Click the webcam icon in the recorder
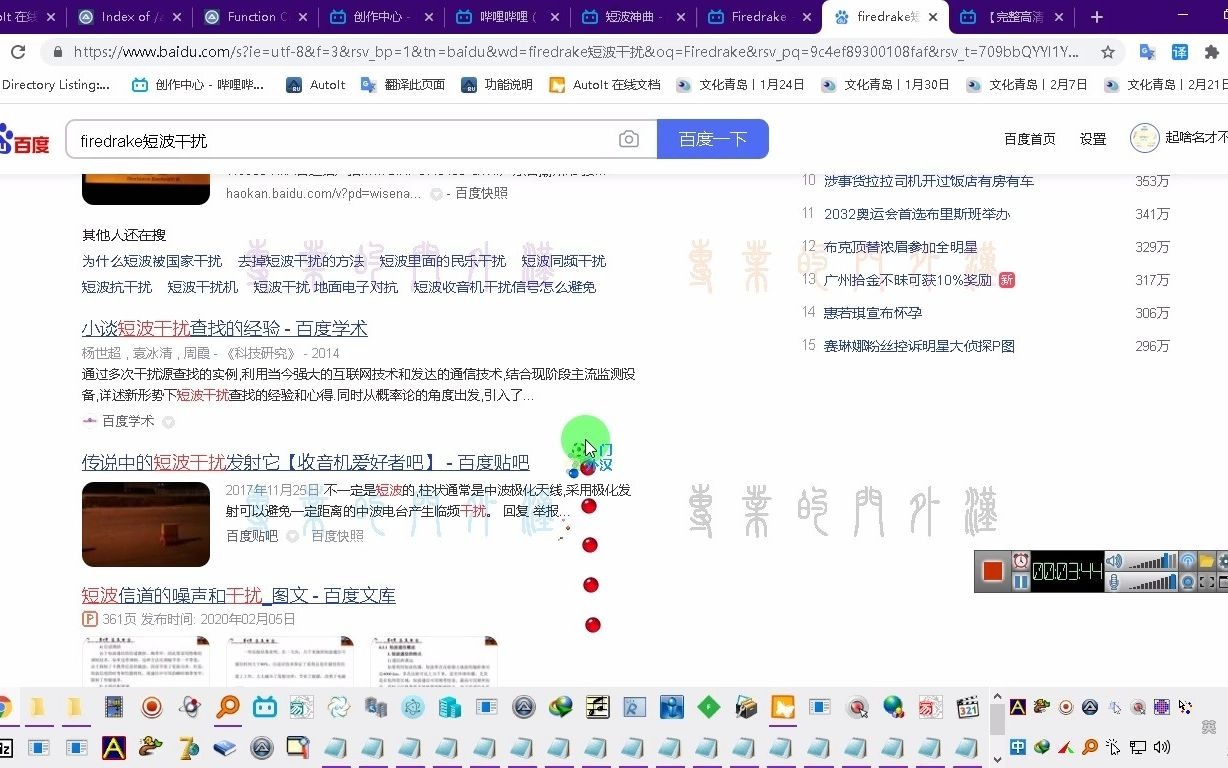The width and height of the screenshot is (1228, 768). (1188, 582)
